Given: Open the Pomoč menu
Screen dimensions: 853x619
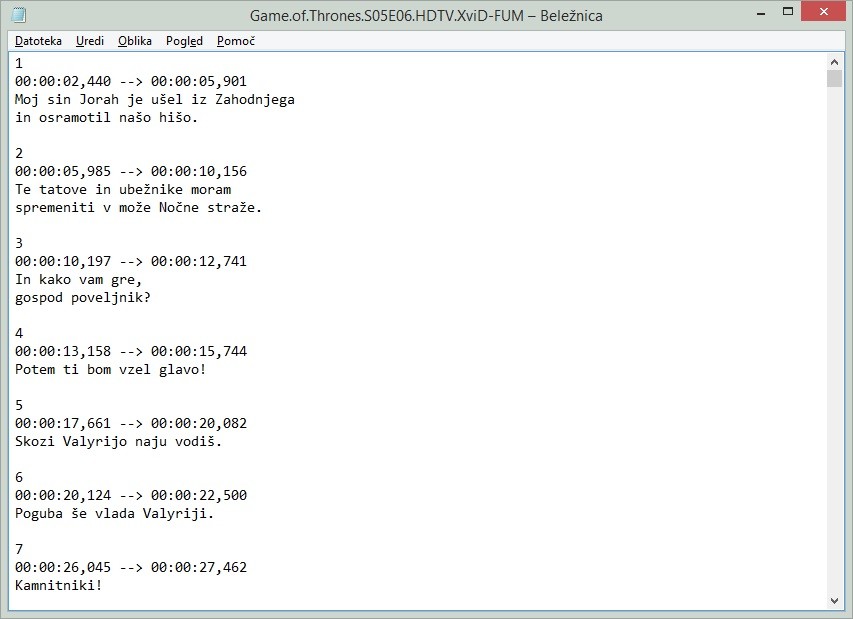Looking at the screenshot, I should pos(236,41).
